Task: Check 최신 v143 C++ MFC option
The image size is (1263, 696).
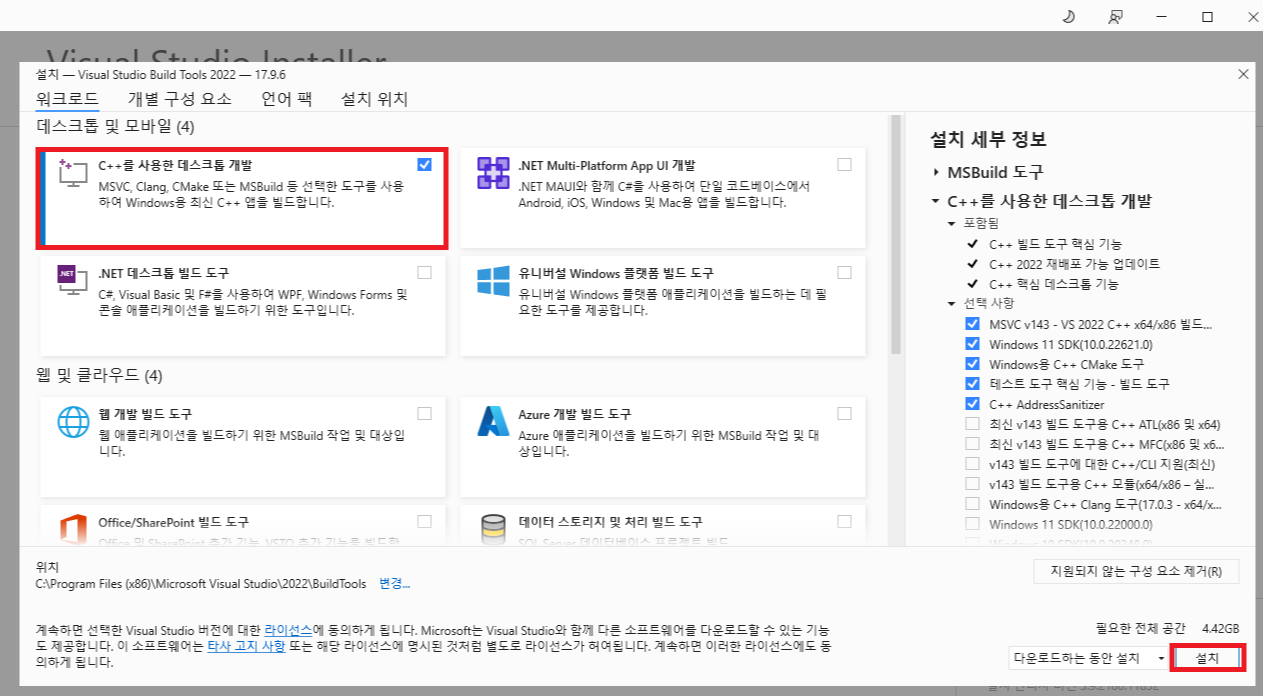Action: point(972,444)
